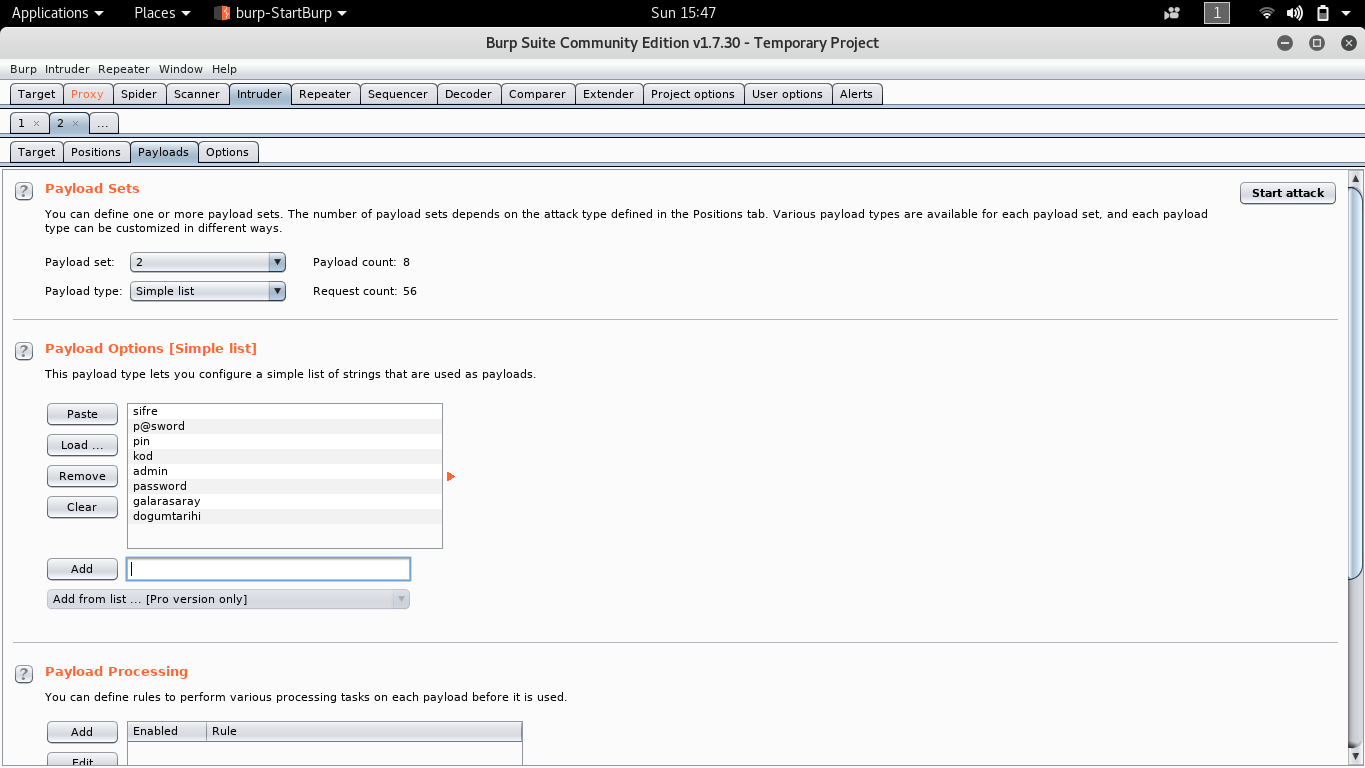The image size is (1365, 768).
Task: Switch to Options sub-tab
Action: point(228,152)
